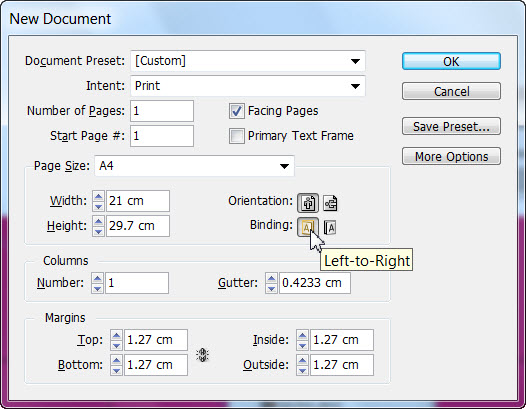526x409 pixels.
Task: Uncheck the Facing Pages checkbox
Action: click(236, 111)
